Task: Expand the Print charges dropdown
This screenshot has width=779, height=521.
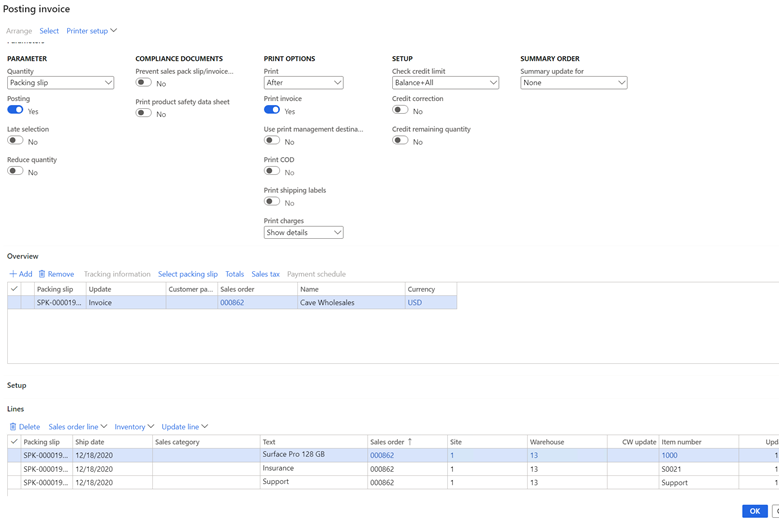Action: pyautogui.click(x=303, y=233)
